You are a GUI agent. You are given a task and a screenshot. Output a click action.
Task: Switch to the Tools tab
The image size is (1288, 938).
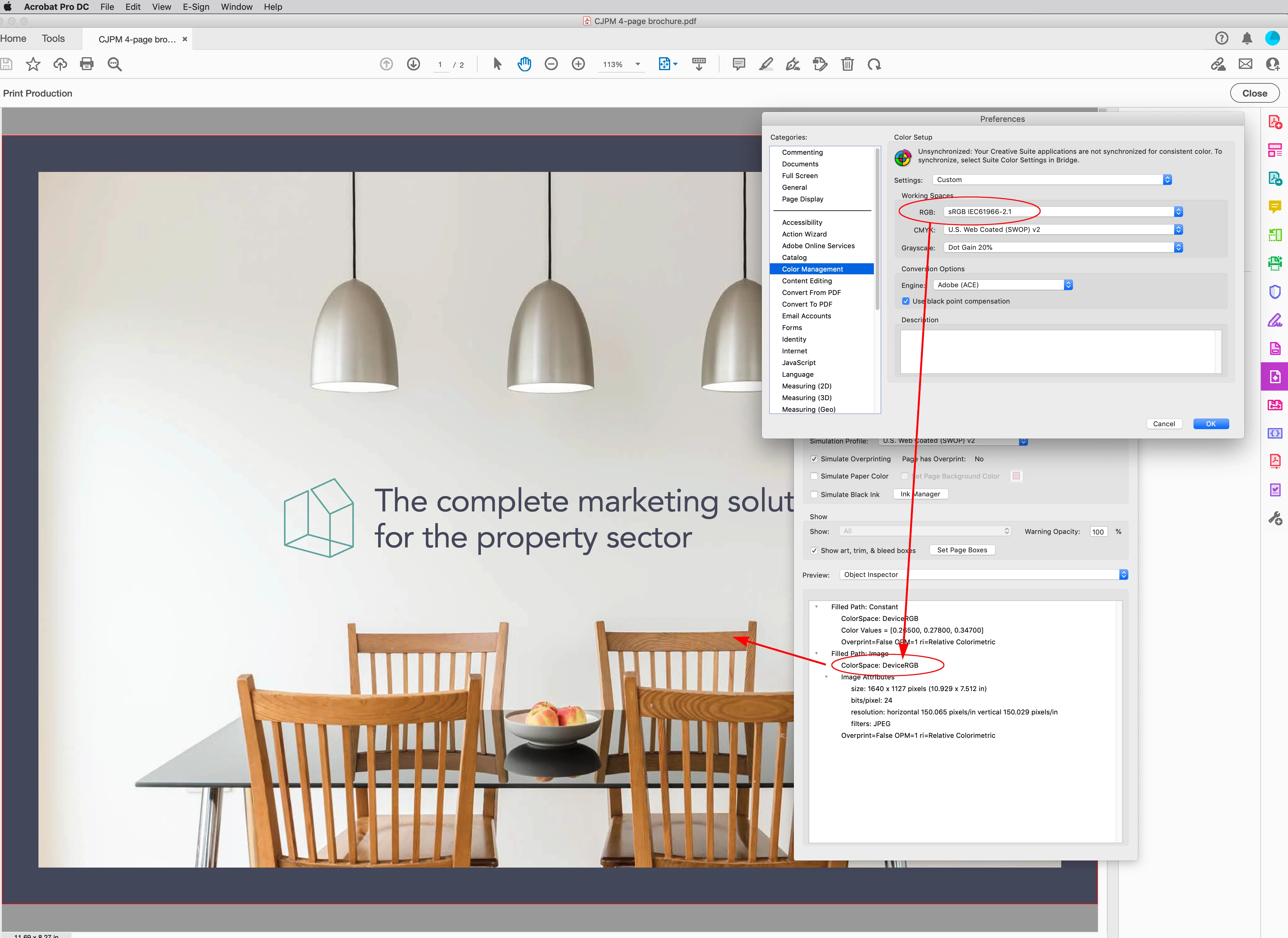(x=53, y=39)
